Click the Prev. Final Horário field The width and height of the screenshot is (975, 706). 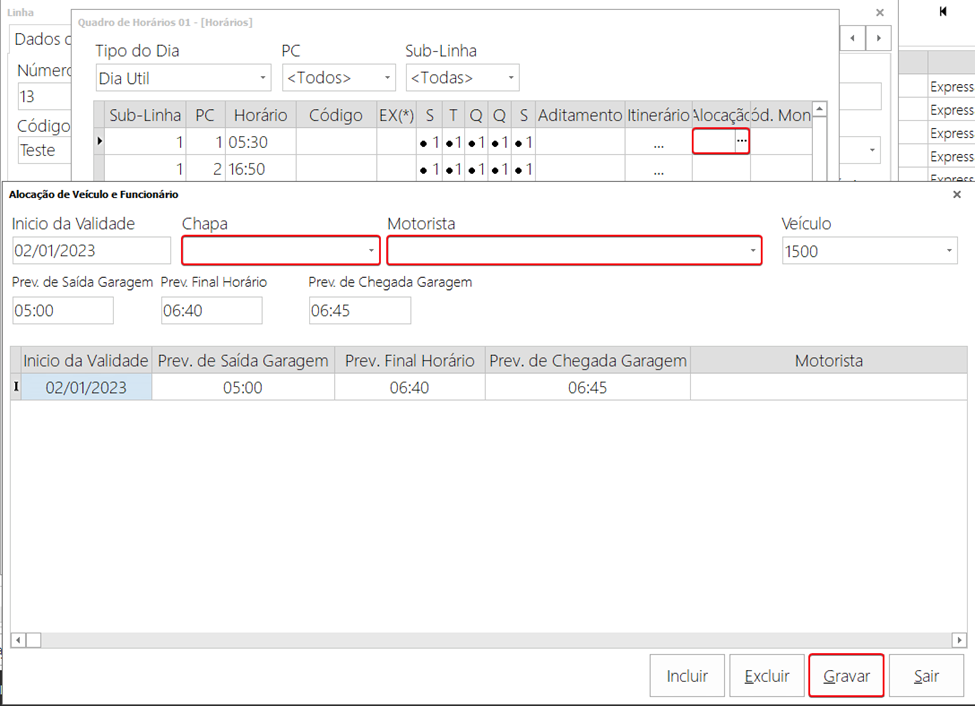[211, 310]
